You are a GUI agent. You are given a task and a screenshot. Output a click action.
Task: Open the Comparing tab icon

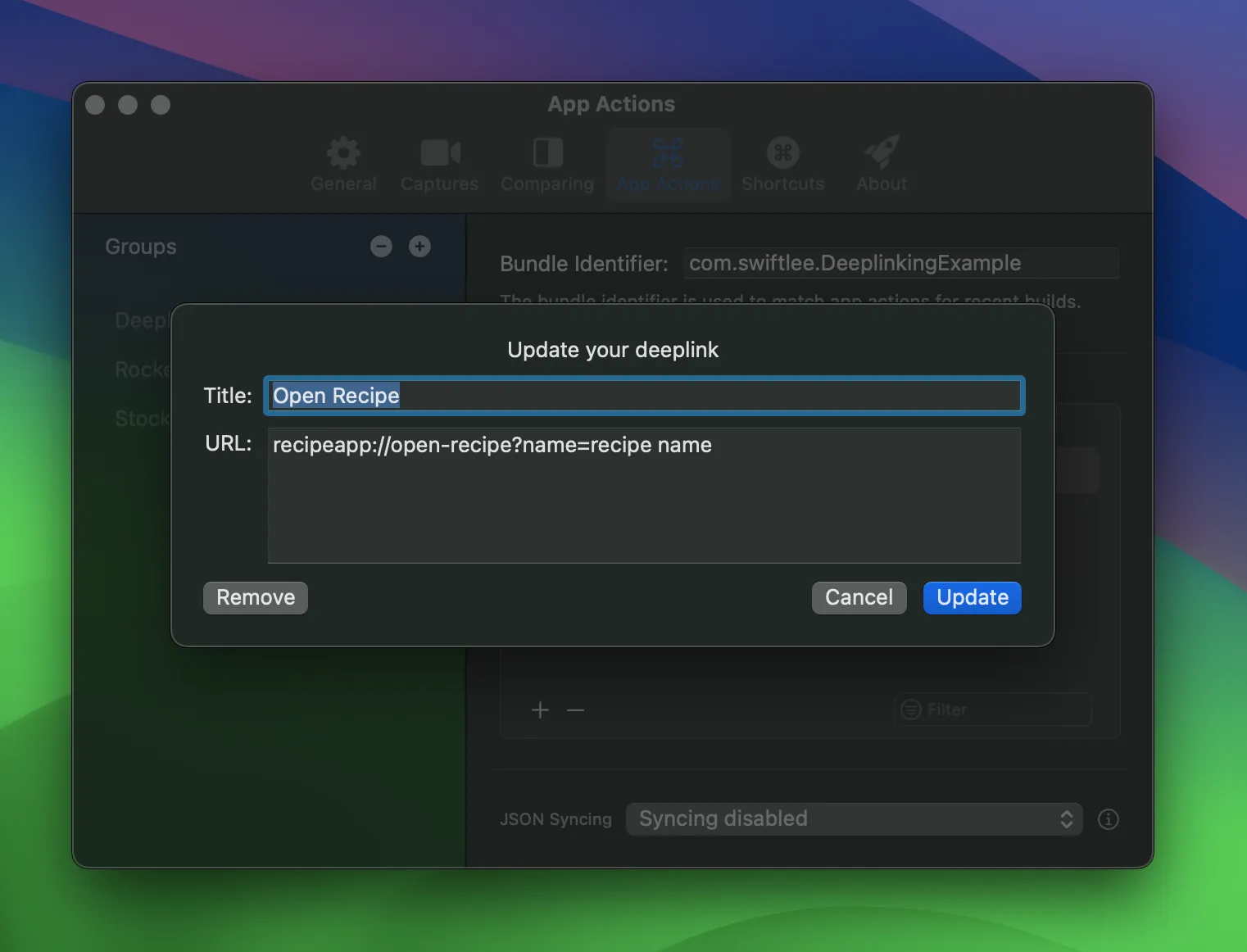[546, 165]
